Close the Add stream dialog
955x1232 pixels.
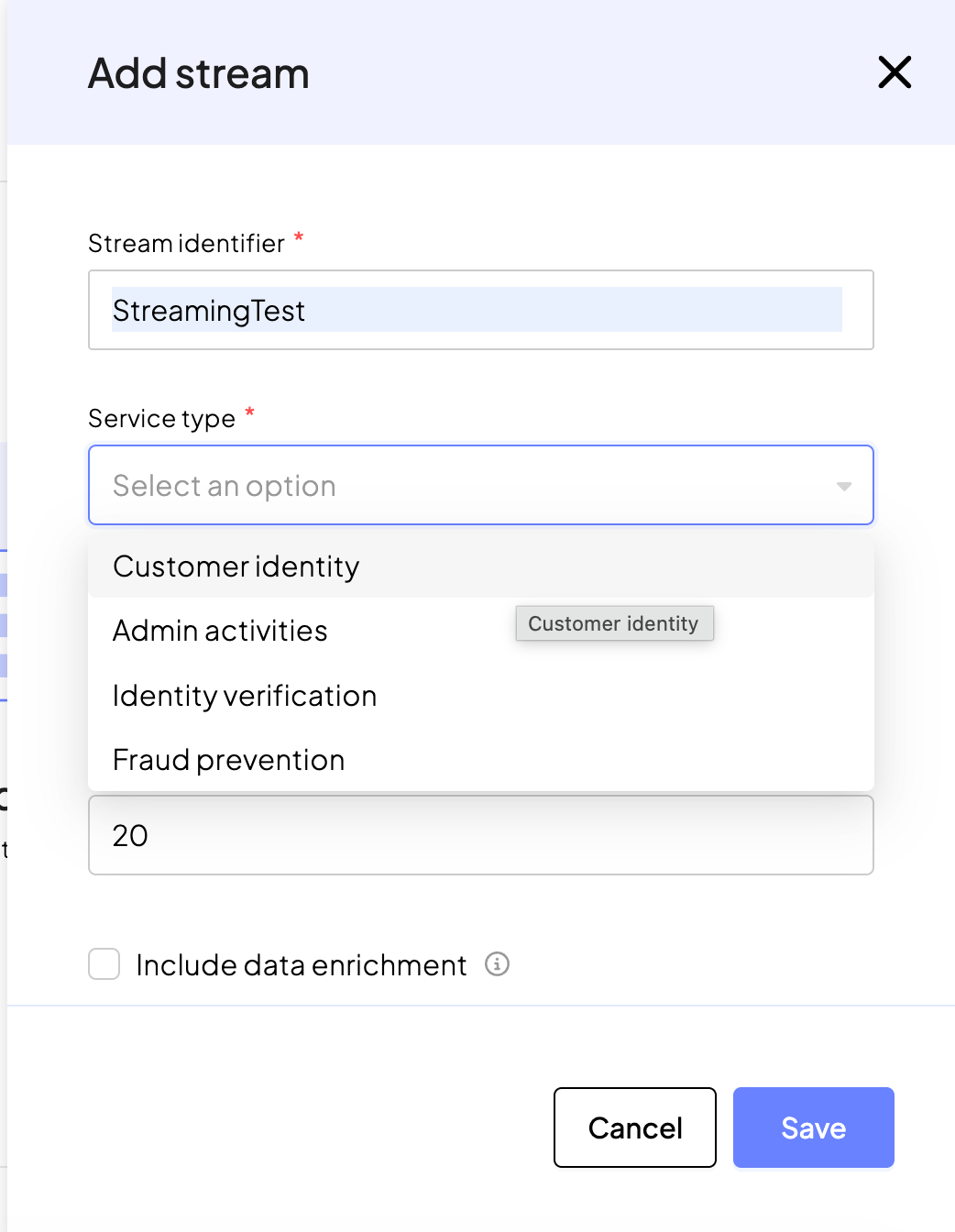point(895,72)
